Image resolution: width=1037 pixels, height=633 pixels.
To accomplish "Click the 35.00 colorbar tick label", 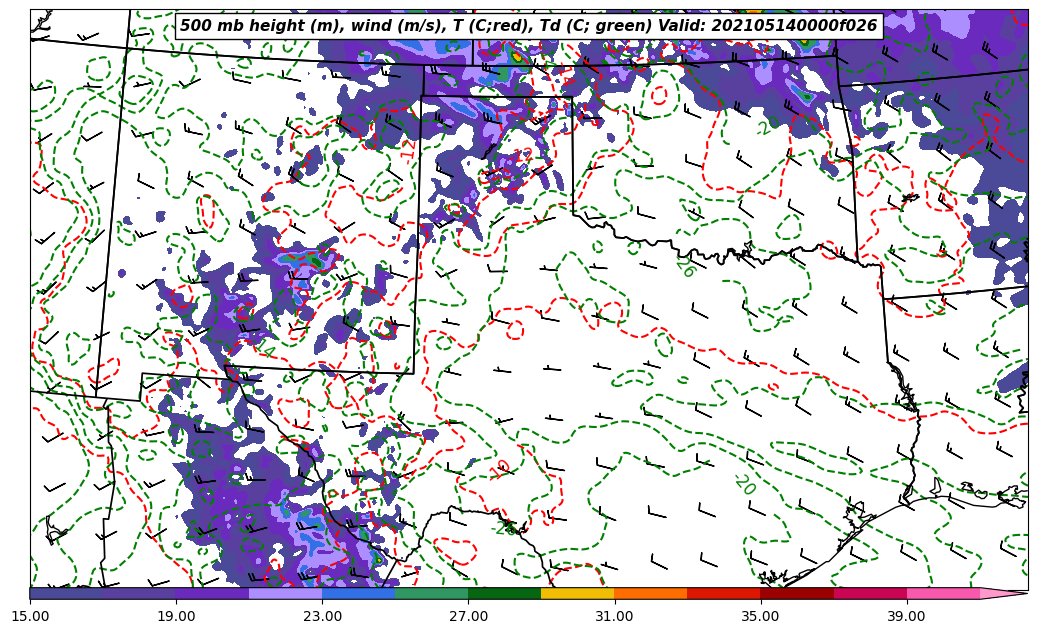I will [761, 616].
